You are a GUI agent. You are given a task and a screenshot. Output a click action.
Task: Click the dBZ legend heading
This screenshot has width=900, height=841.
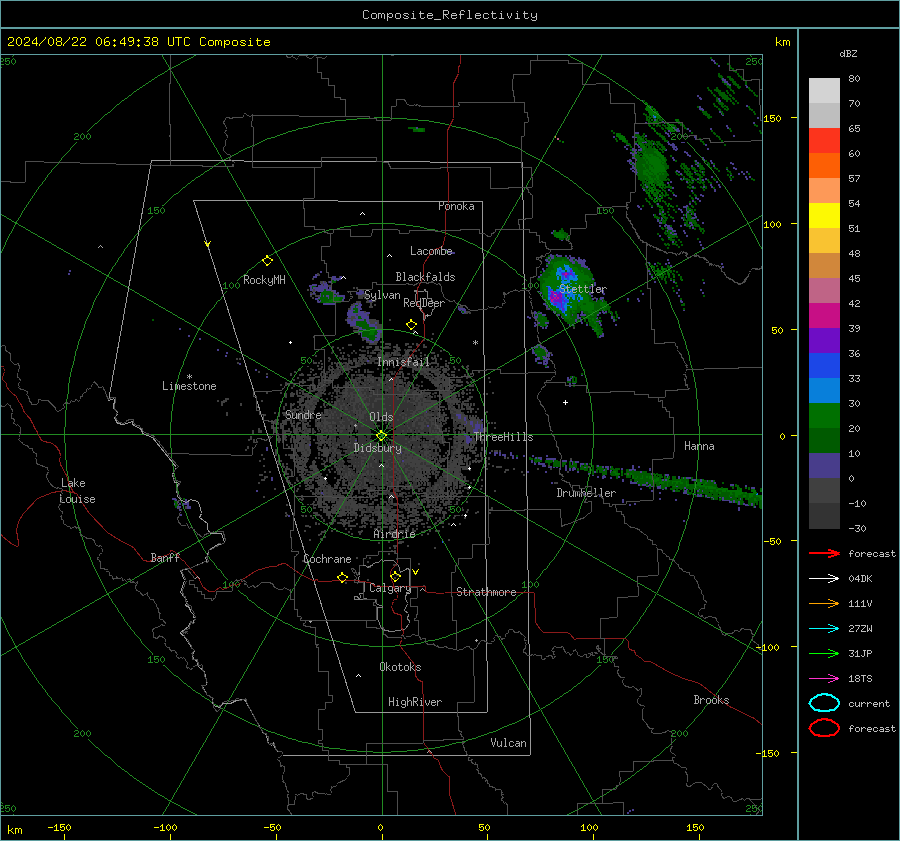click(848, 53)
